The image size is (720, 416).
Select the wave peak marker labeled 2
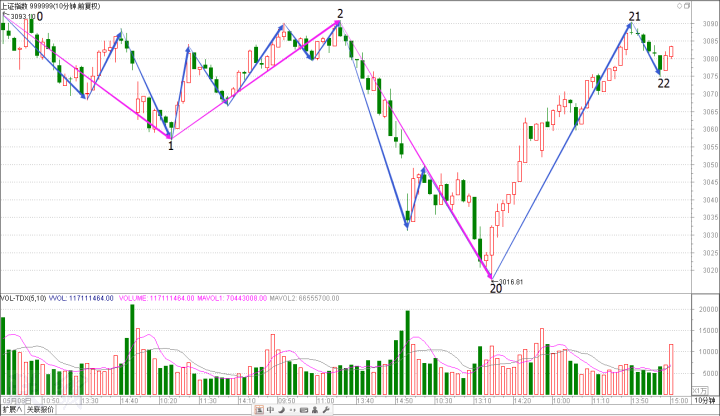coord(341,14)
